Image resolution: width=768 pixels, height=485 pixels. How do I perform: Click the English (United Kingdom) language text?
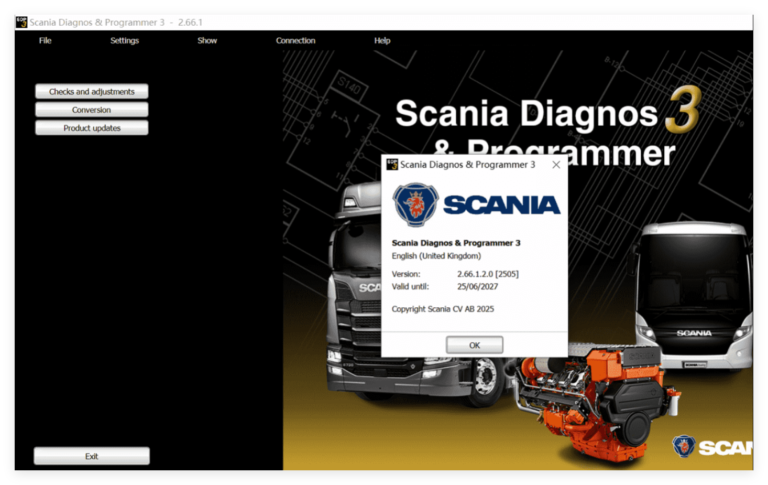[436, 256]
